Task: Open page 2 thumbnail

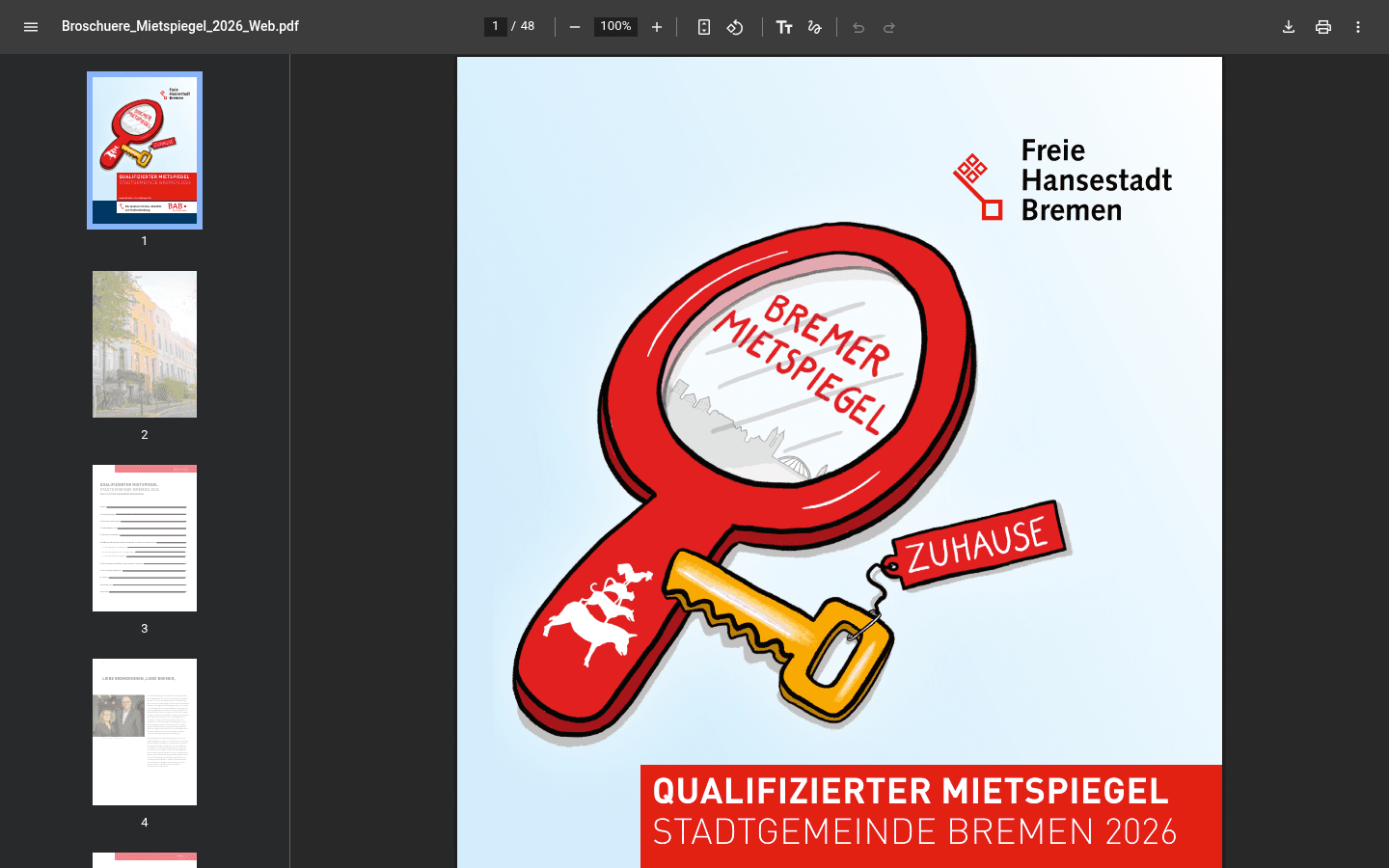Action: [145, 344]
